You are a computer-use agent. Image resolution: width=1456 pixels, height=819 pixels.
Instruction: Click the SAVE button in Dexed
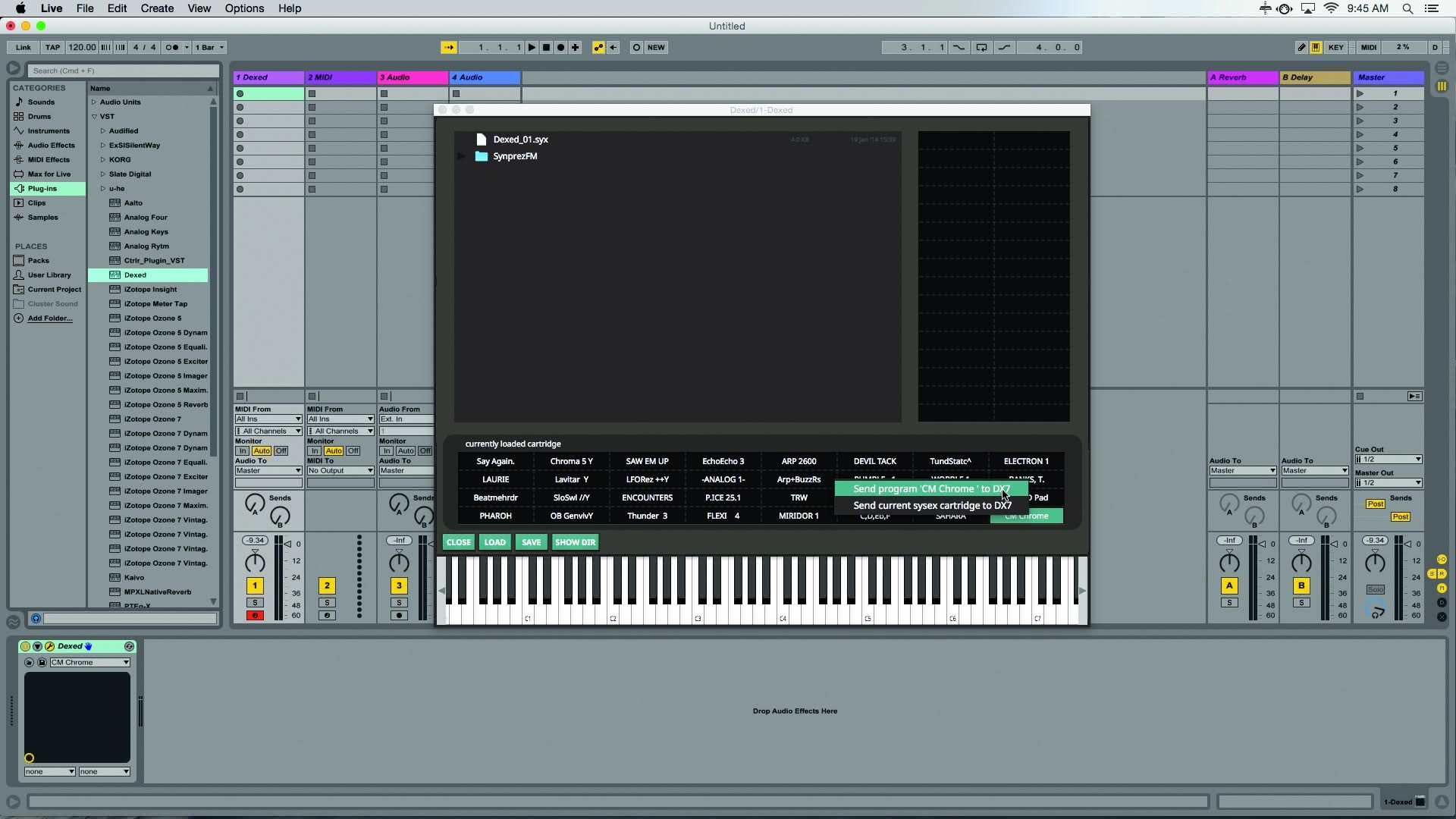tap(531, 542)
